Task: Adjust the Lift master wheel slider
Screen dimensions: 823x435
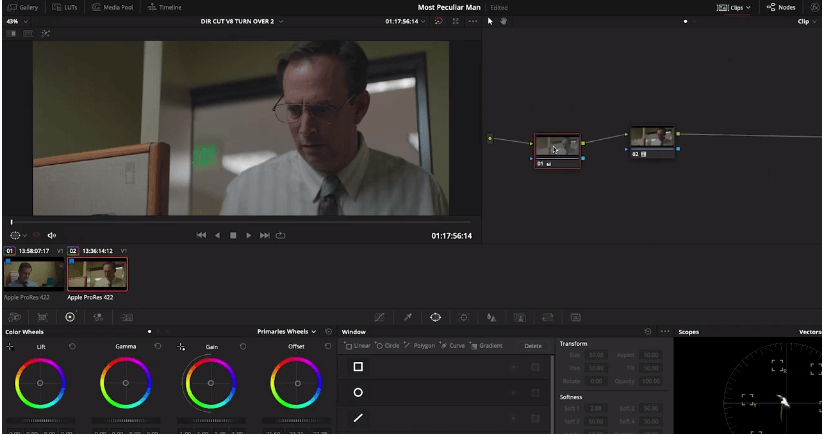Action: (x=41, y=421)
